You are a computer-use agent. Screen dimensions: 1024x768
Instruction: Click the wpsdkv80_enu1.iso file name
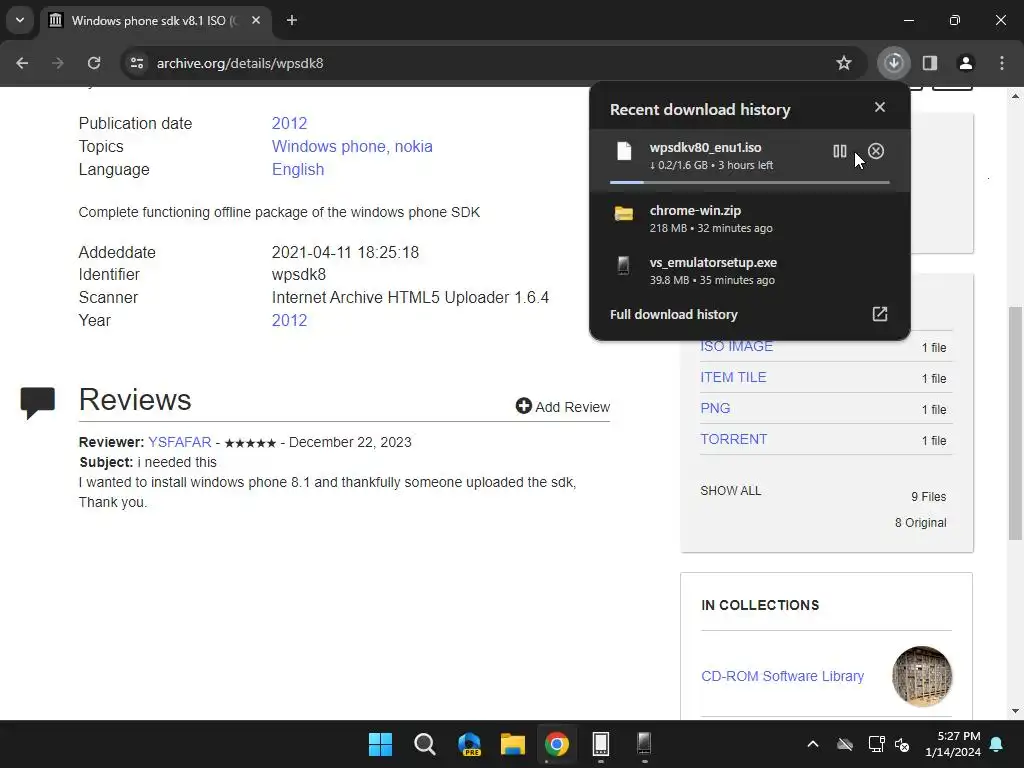point(705,148)
